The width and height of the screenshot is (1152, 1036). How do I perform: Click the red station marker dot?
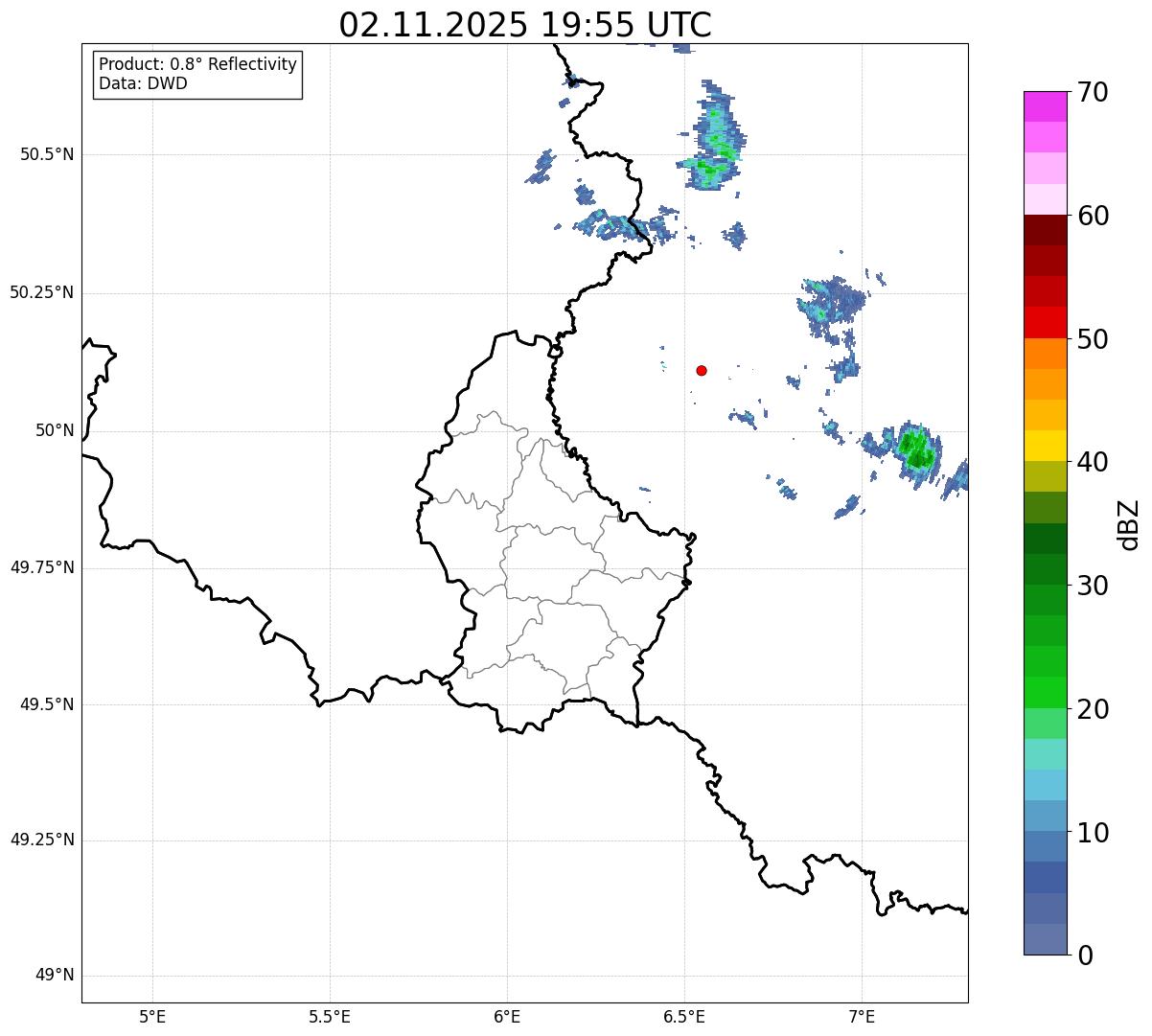click(702, 370)
